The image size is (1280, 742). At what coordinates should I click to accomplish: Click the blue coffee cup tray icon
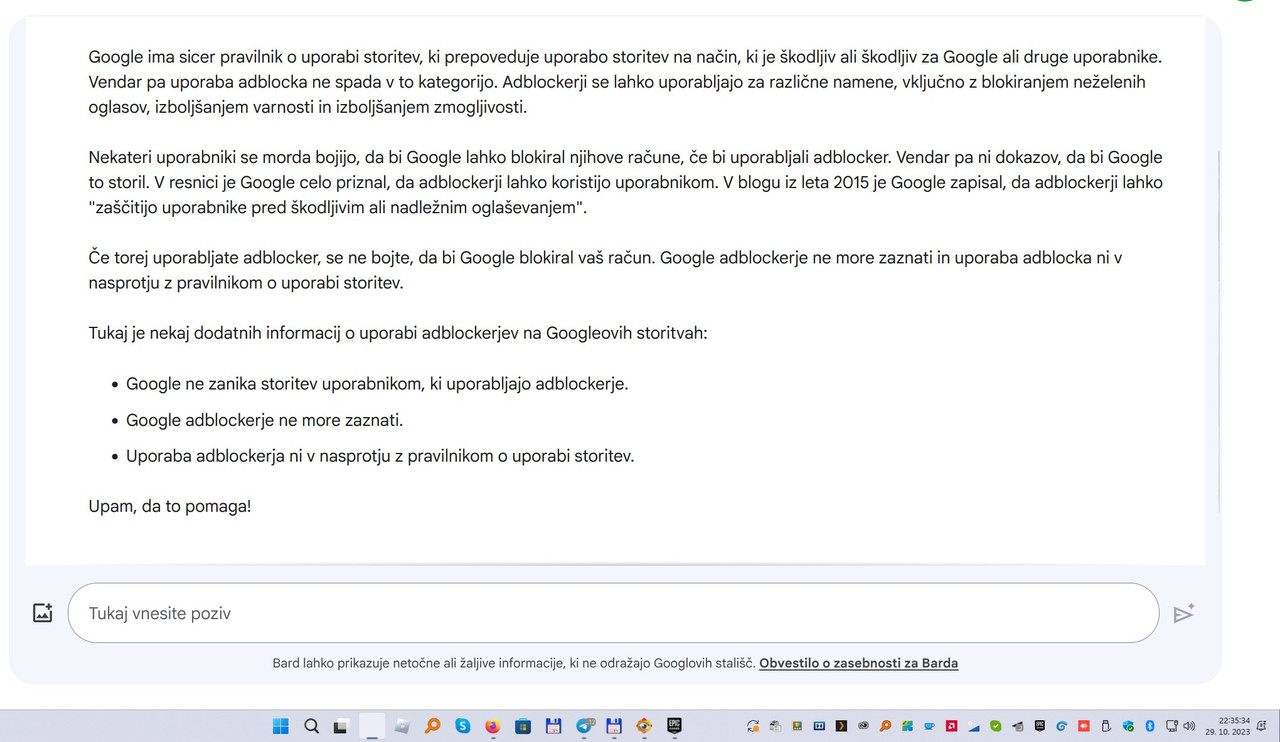click(x=929, y=726)
